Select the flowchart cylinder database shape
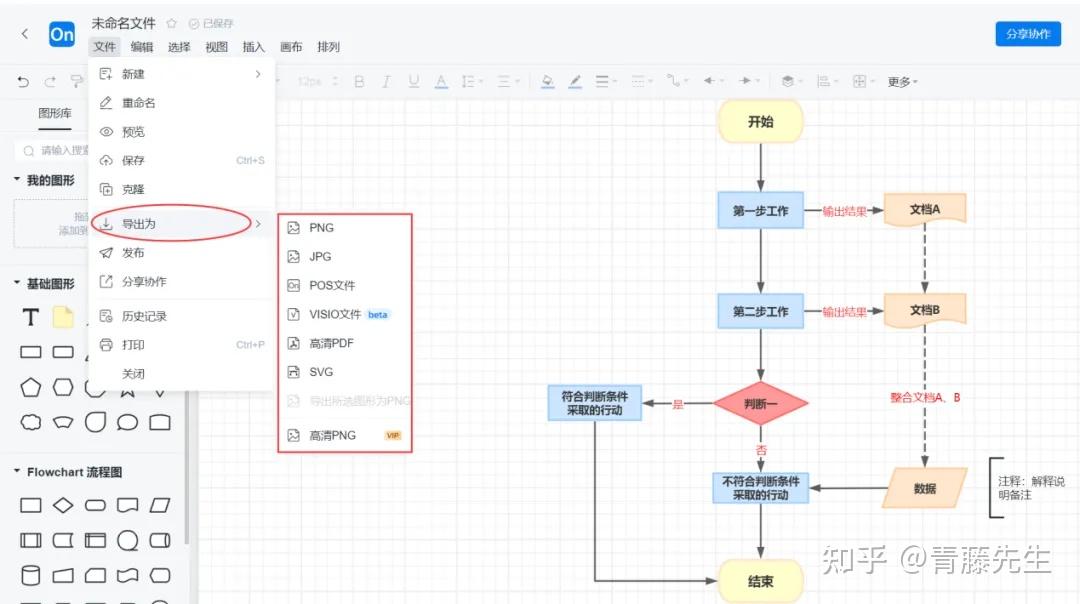This screenshot has width=1080, height=604. coord(30,575)
